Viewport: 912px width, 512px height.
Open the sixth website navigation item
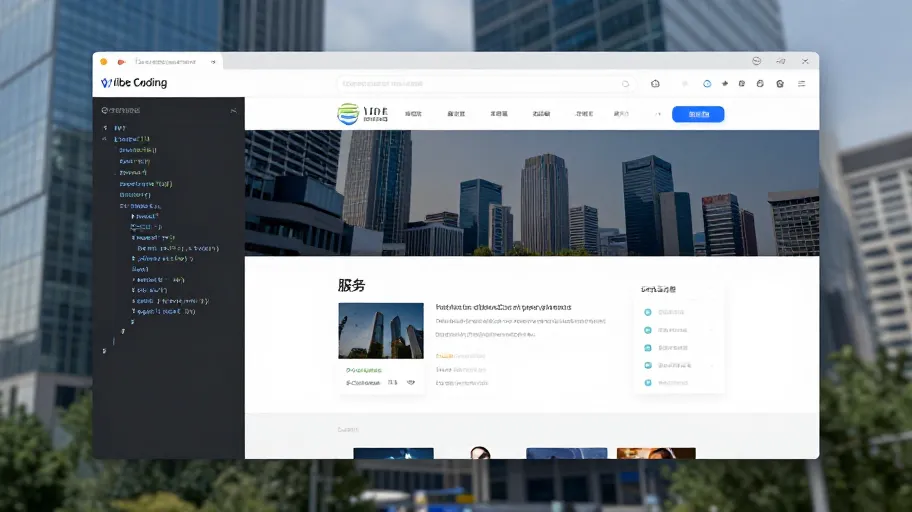click(x=621, y=114)
